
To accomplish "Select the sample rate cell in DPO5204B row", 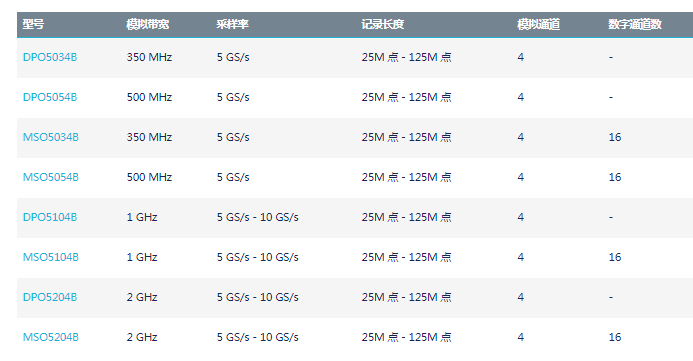I will tap(258, 297).
